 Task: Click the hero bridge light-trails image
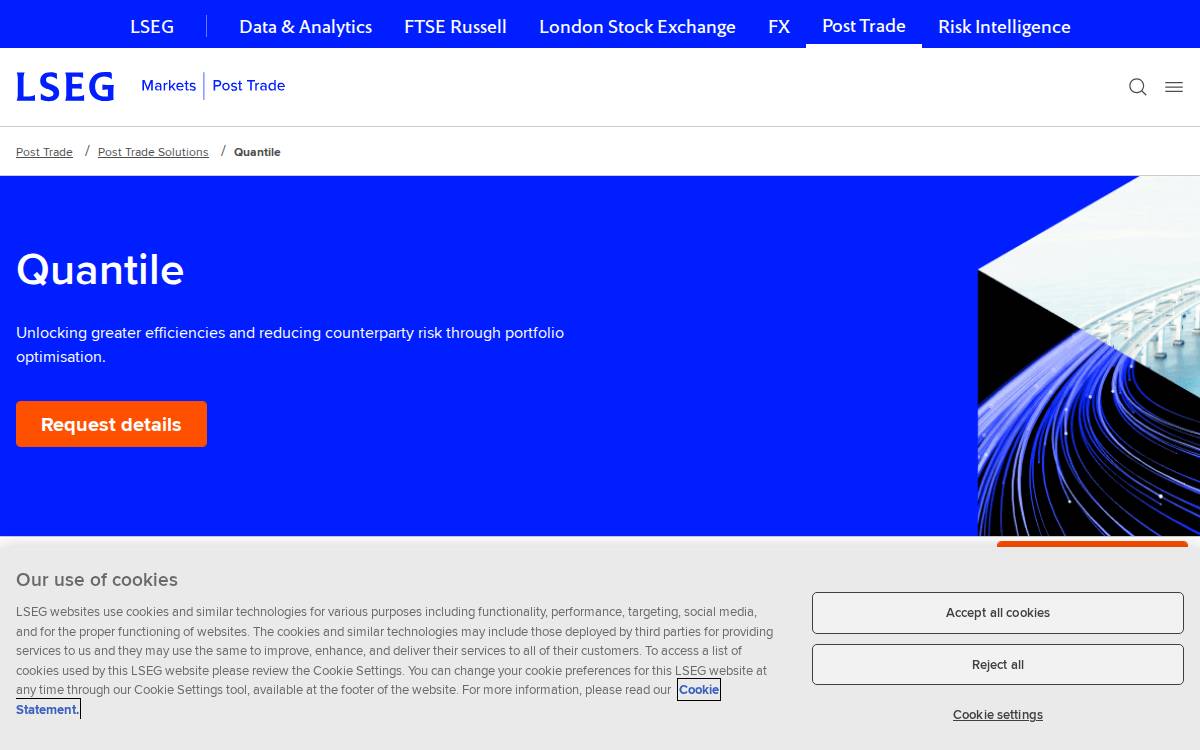pyautogui.click(x=1089, y=356)
